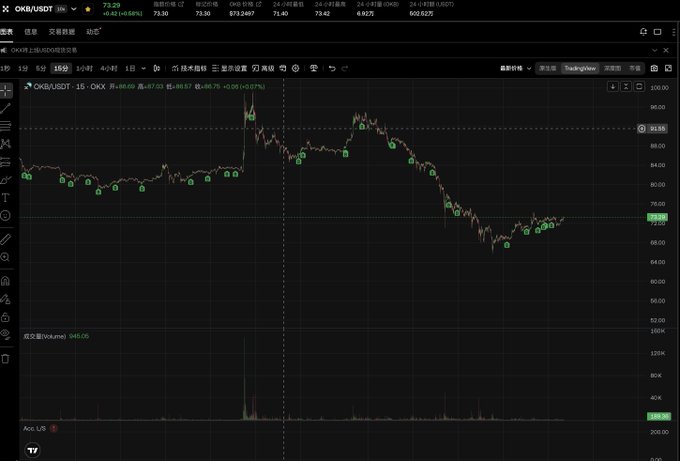
Task: Click the crosshair price label plus button
Action: 642,129
